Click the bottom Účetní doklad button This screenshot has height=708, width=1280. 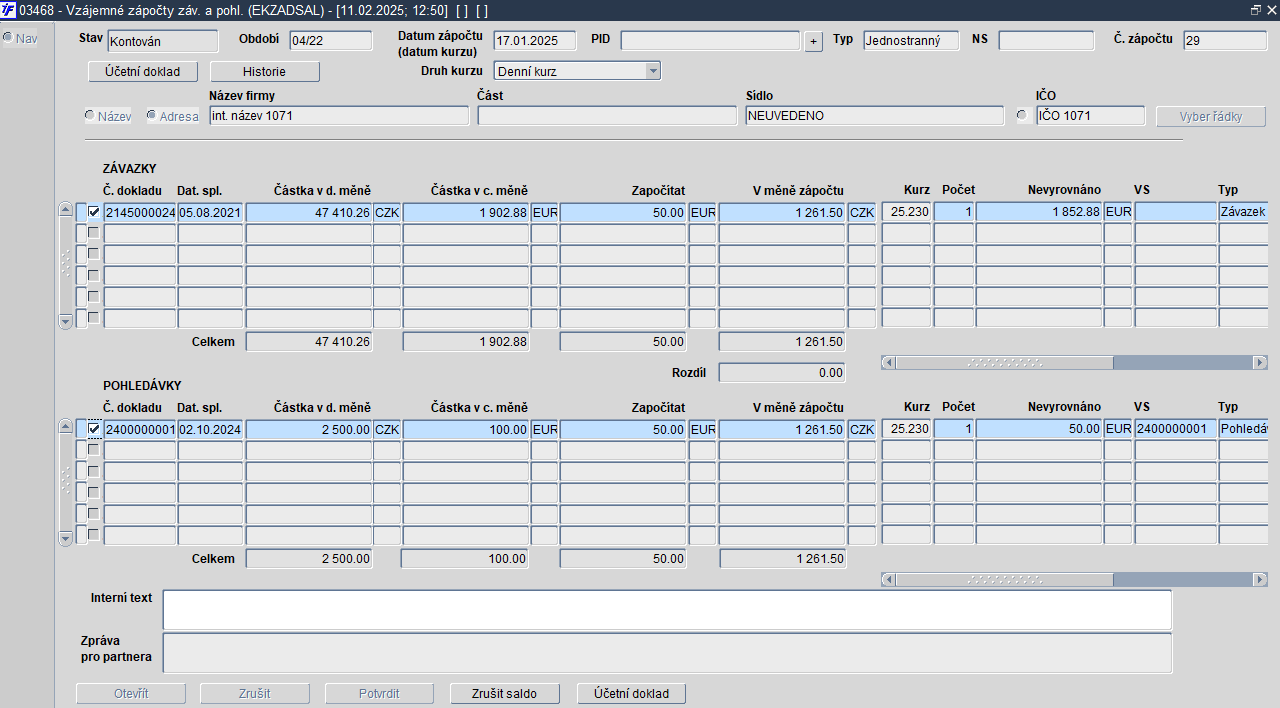(631, 694)
